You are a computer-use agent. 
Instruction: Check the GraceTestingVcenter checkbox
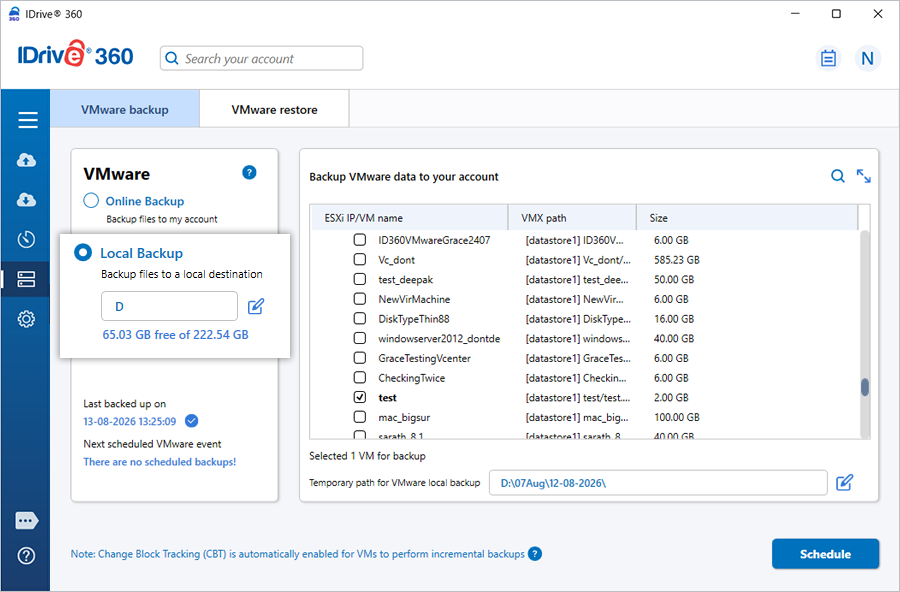tap(360, 358)
